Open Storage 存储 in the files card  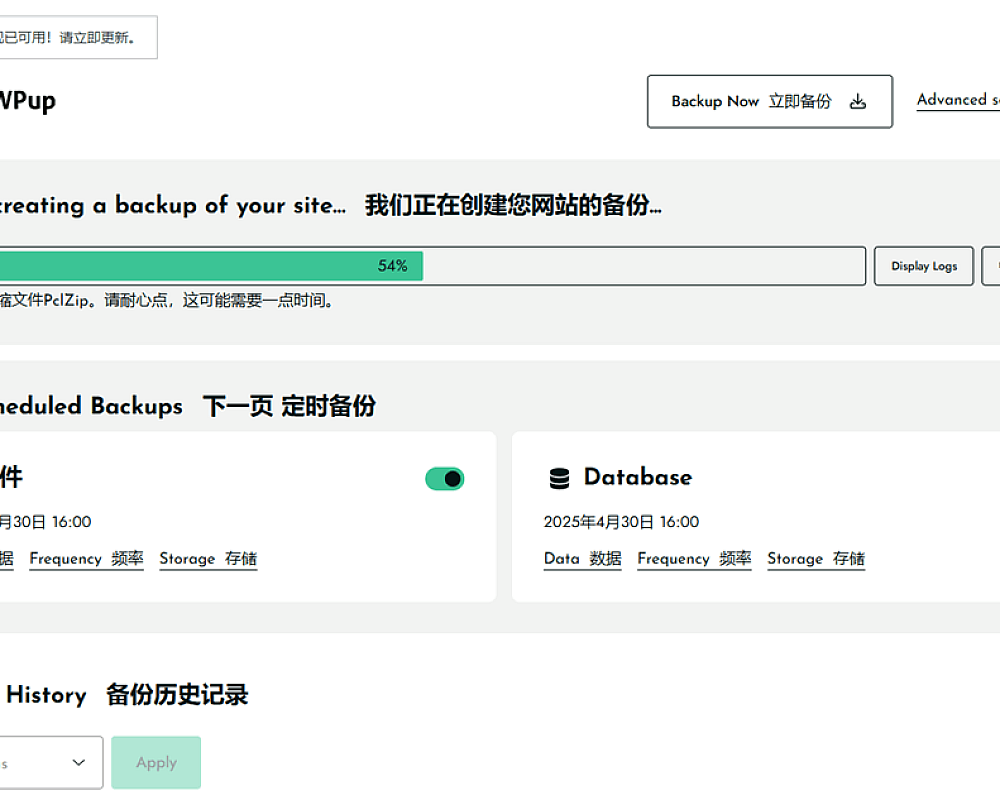[208, 559]
